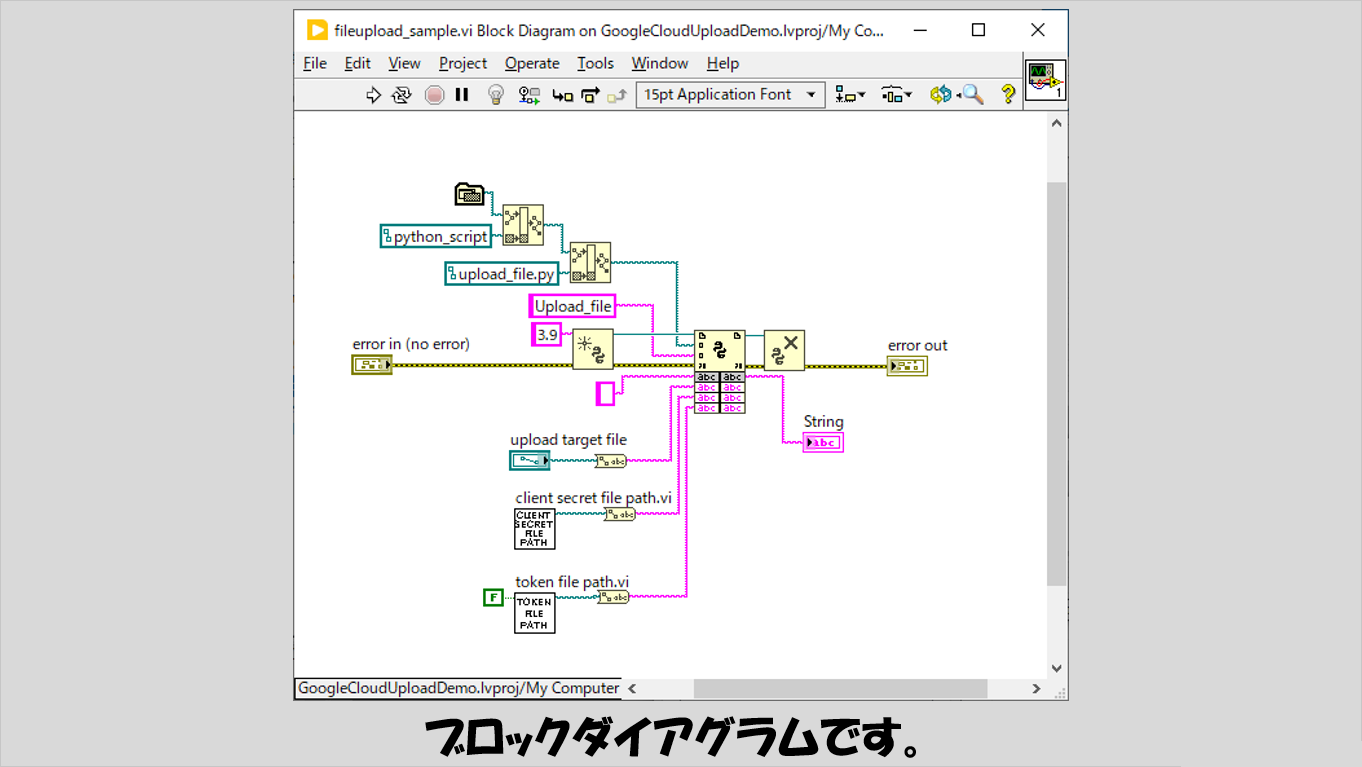The height and width of the screenshot is (767, 1362).
Task: Click the vertical scrollbar down arrow
Action: pos(1056,669)
